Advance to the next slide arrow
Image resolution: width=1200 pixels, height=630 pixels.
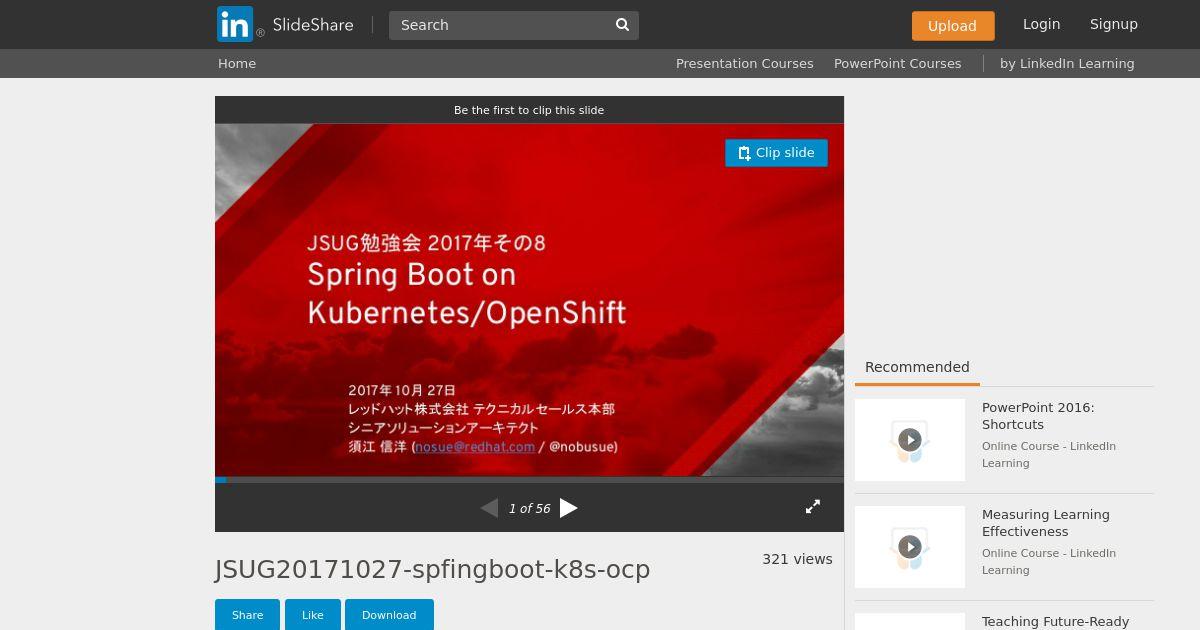coord(569,508)
